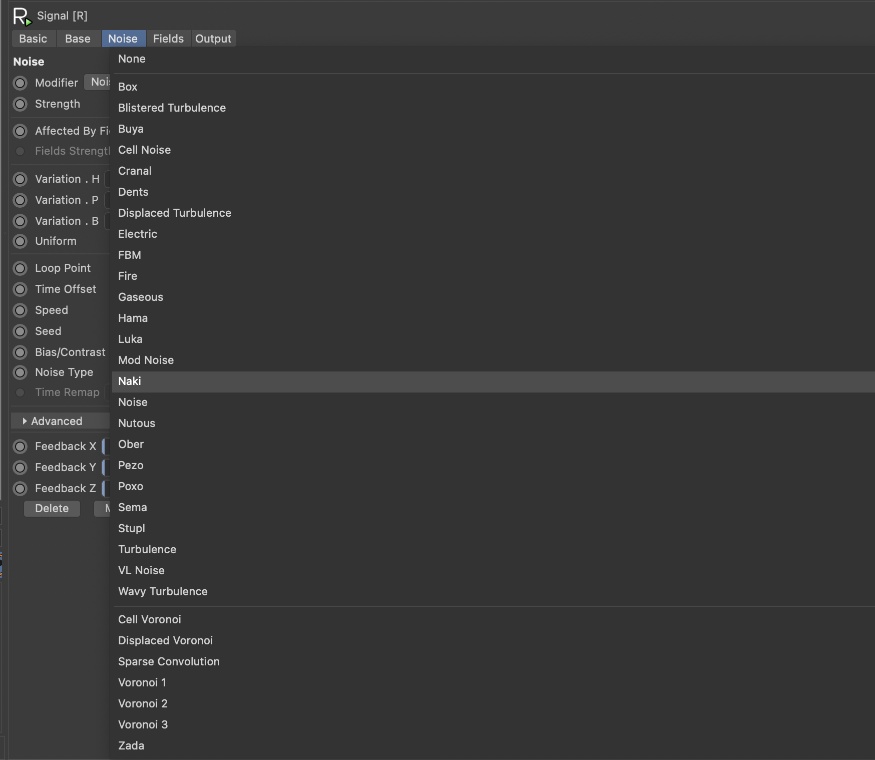Click the animation dot for Loop Point
Screen dimensions: 875x760
[20, 268]
